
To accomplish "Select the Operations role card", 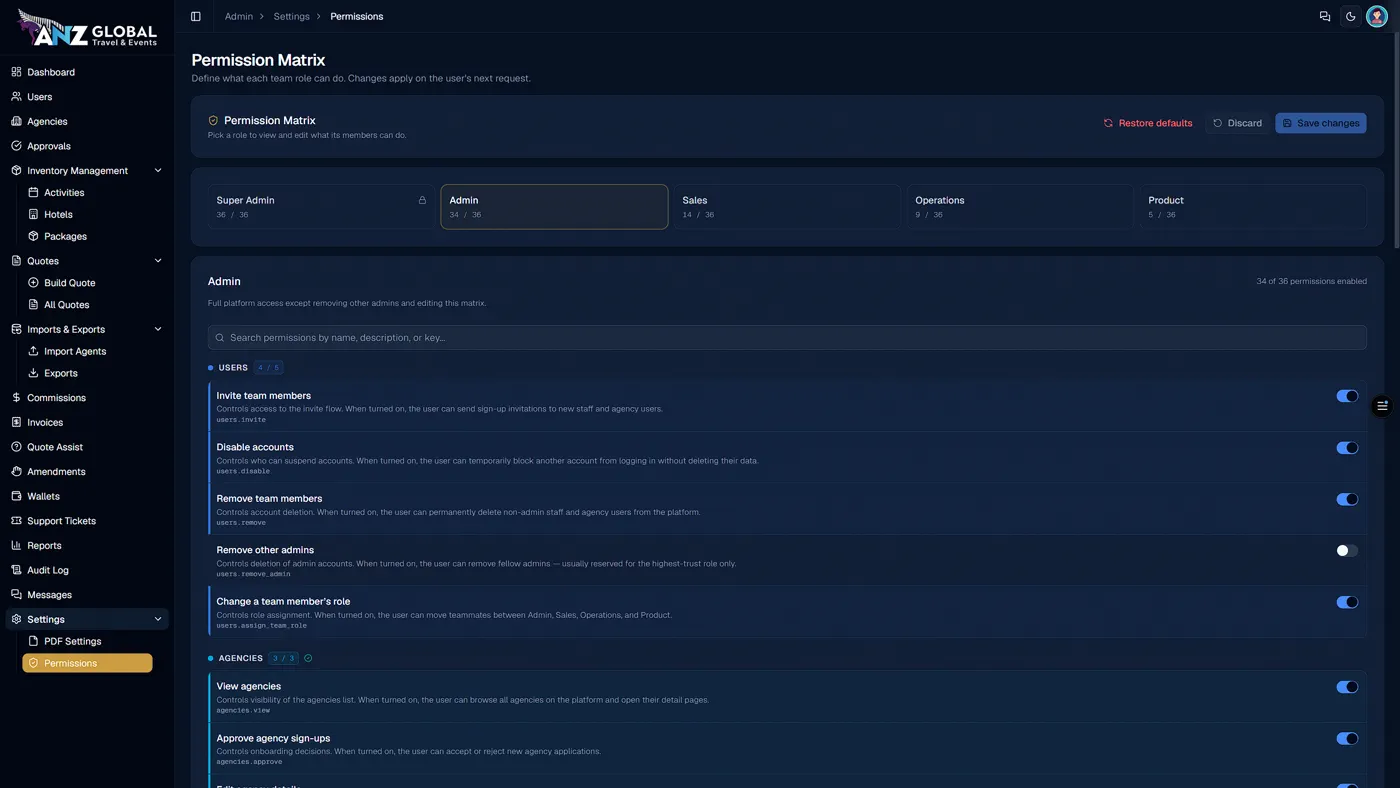I will click(1020, 207).
